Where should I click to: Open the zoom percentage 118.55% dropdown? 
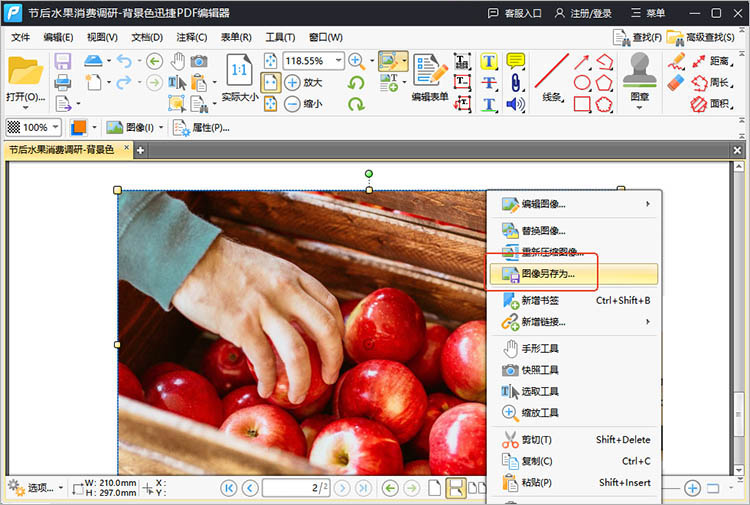coord(338,61)
